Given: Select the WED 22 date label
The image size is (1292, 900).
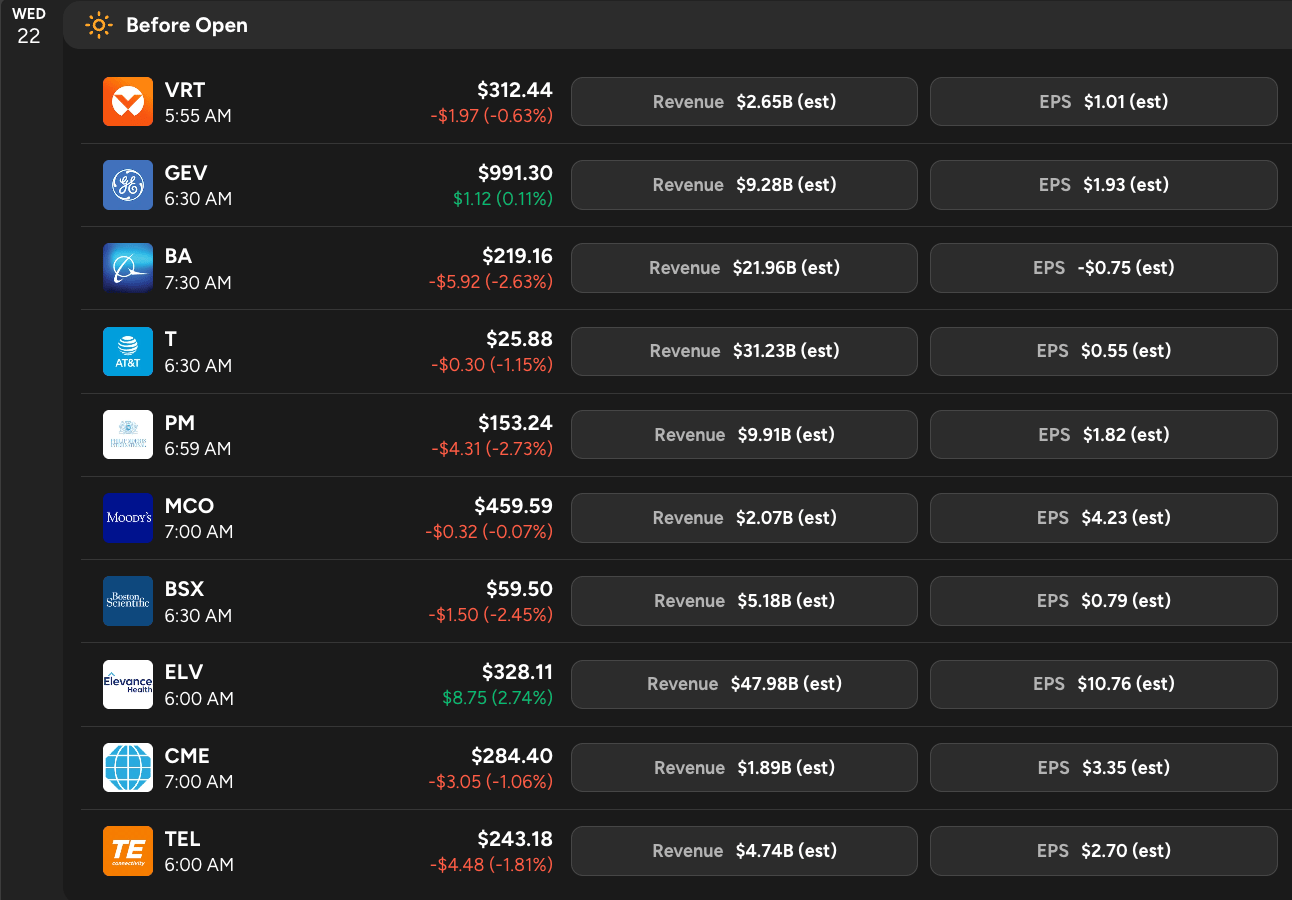Looking at the screenshot, I should 29,26.
